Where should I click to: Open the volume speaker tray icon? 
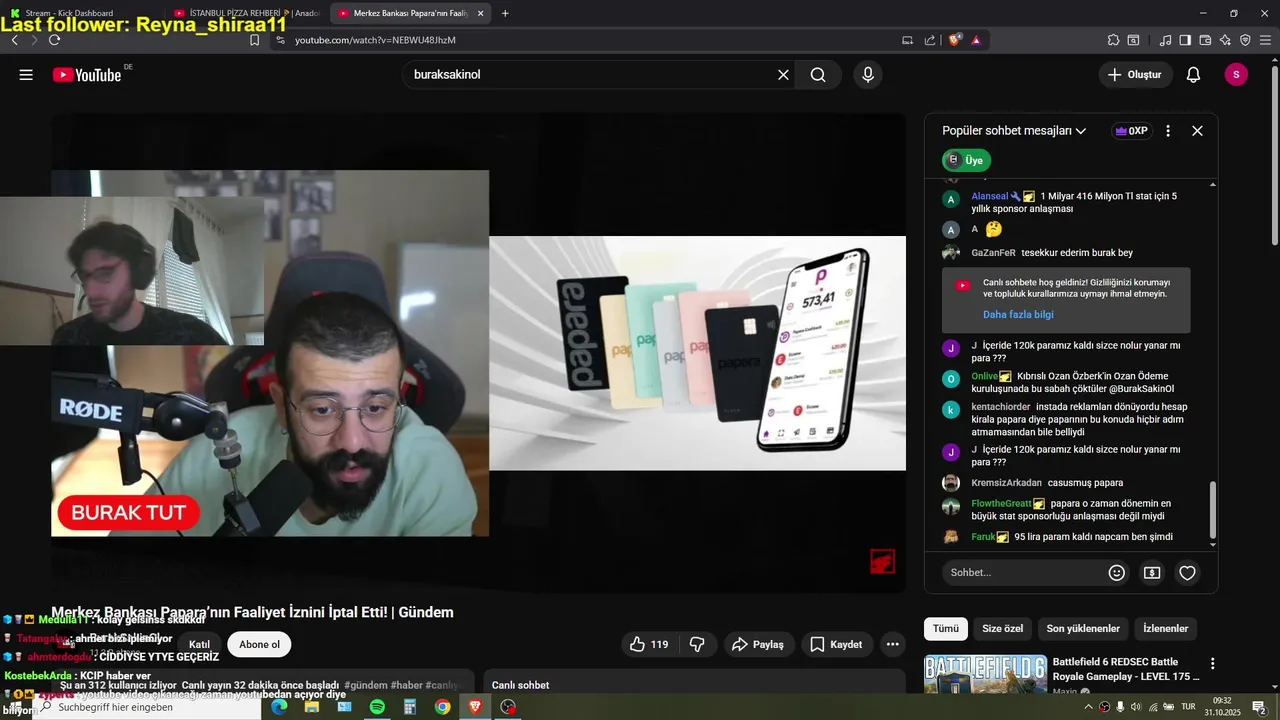pyautogui.click(x=1137, y=707)
